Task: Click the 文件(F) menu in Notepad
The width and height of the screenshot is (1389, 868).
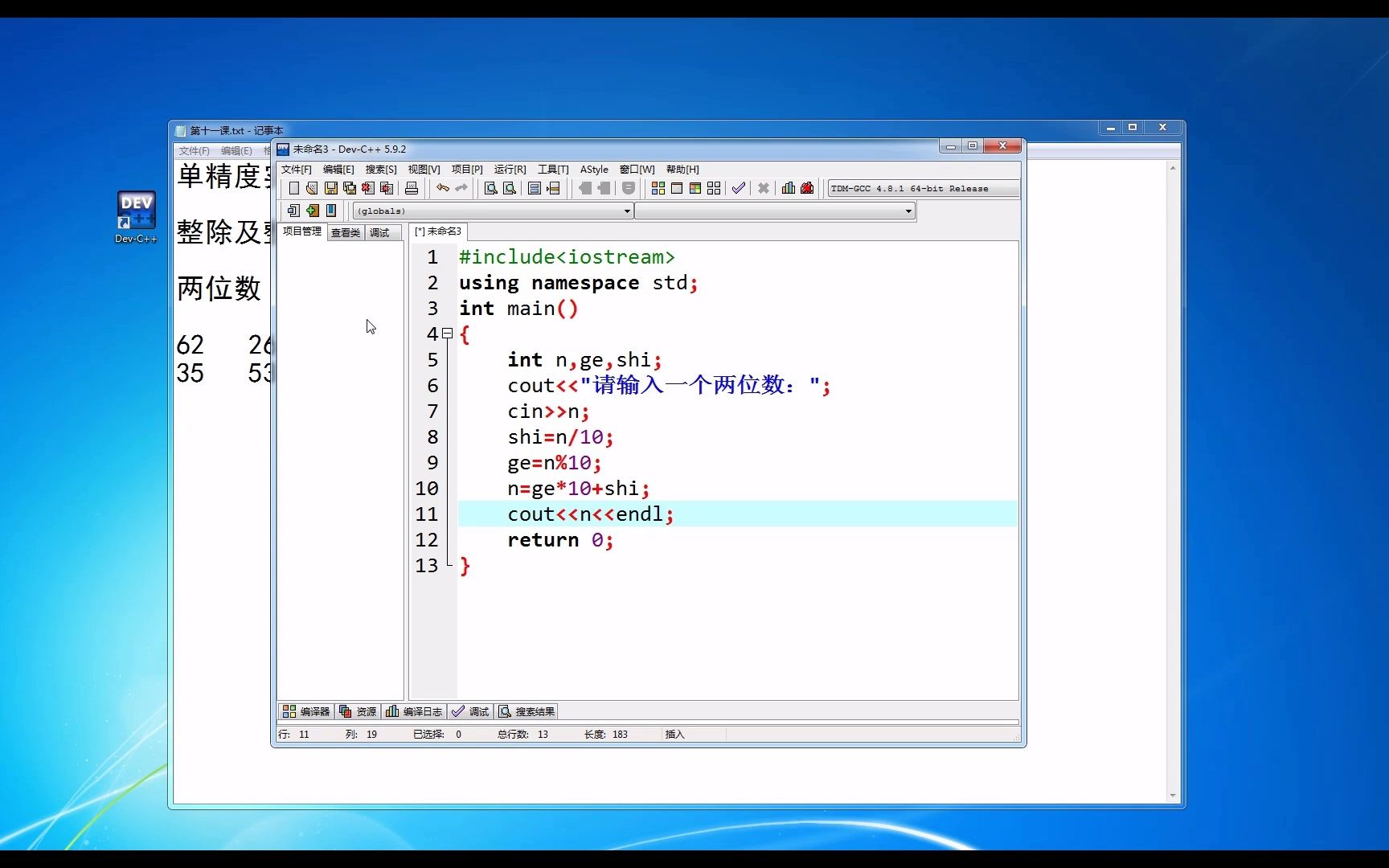Action: pyautogui.click(x=194, y=151)
